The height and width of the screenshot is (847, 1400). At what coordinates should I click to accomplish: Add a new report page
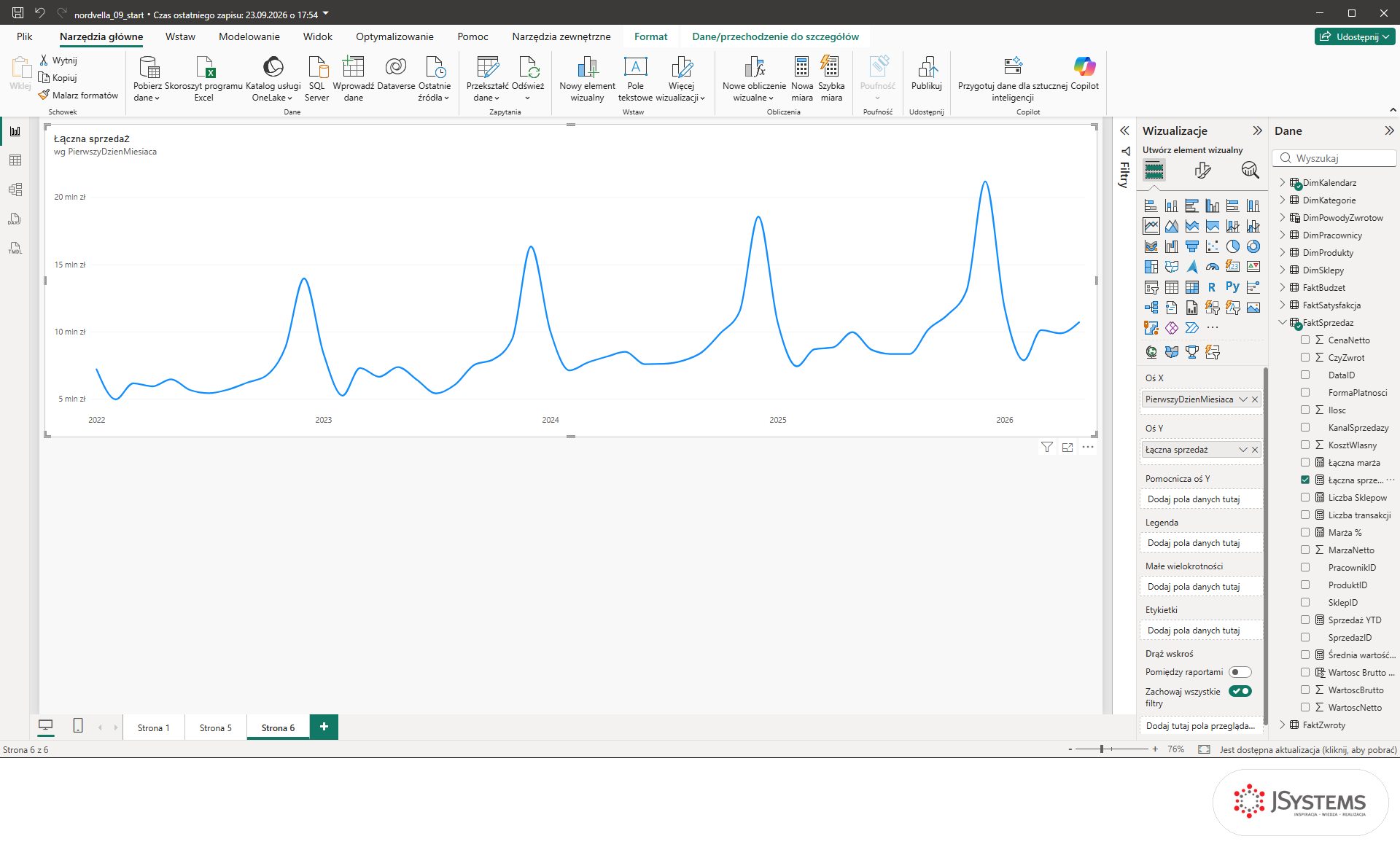click(324, 727)
